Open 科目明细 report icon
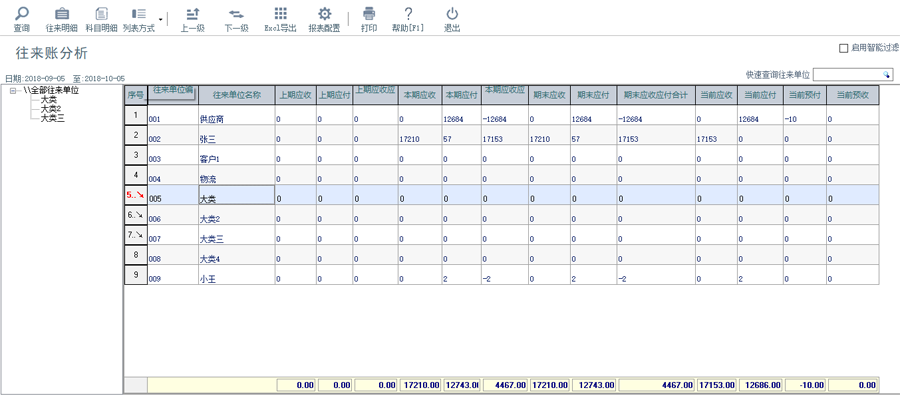Viewport: 900px width, 396px height. [x=101, y=14]
